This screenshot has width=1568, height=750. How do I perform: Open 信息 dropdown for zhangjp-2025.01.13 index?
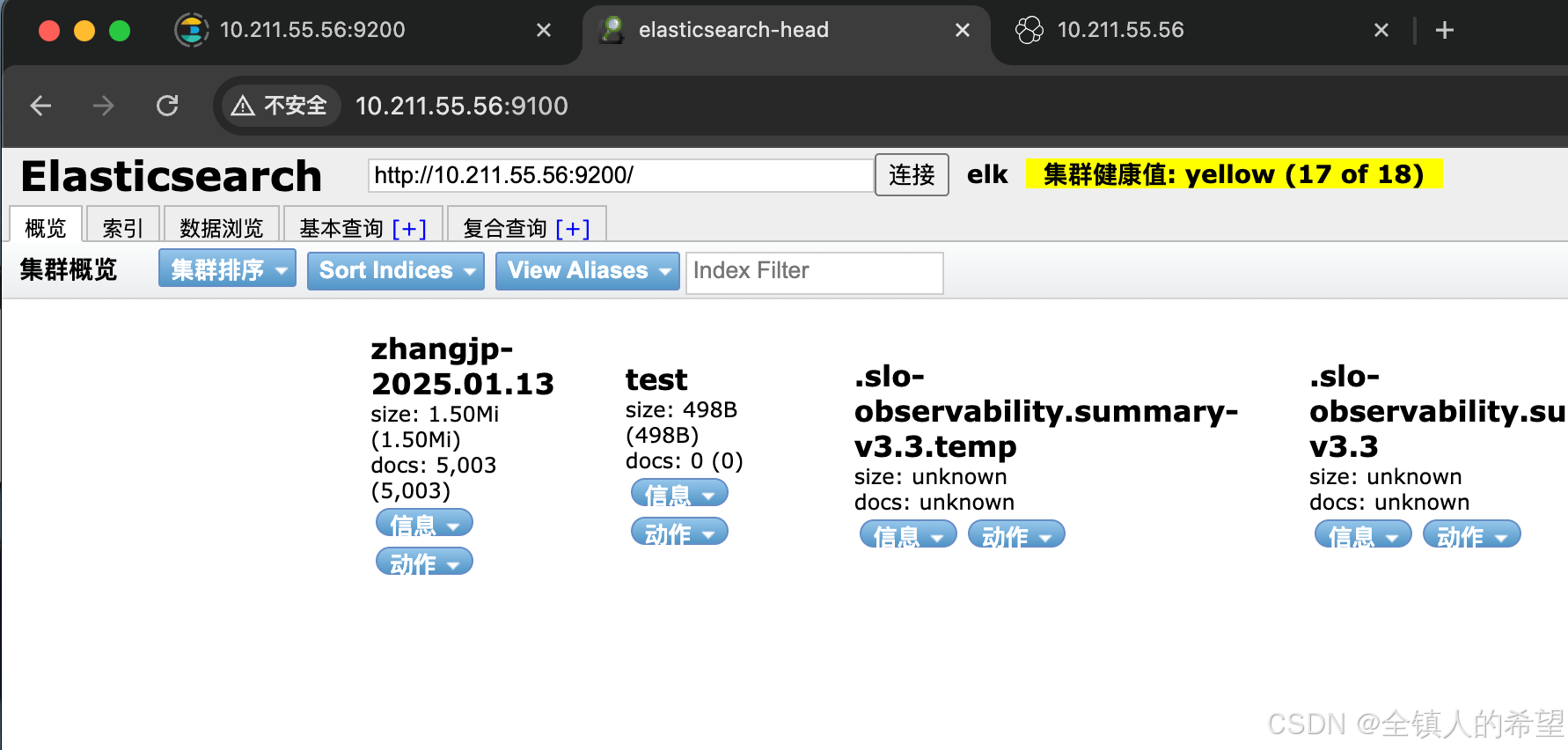pyautogui.click(x=424, y=523)
